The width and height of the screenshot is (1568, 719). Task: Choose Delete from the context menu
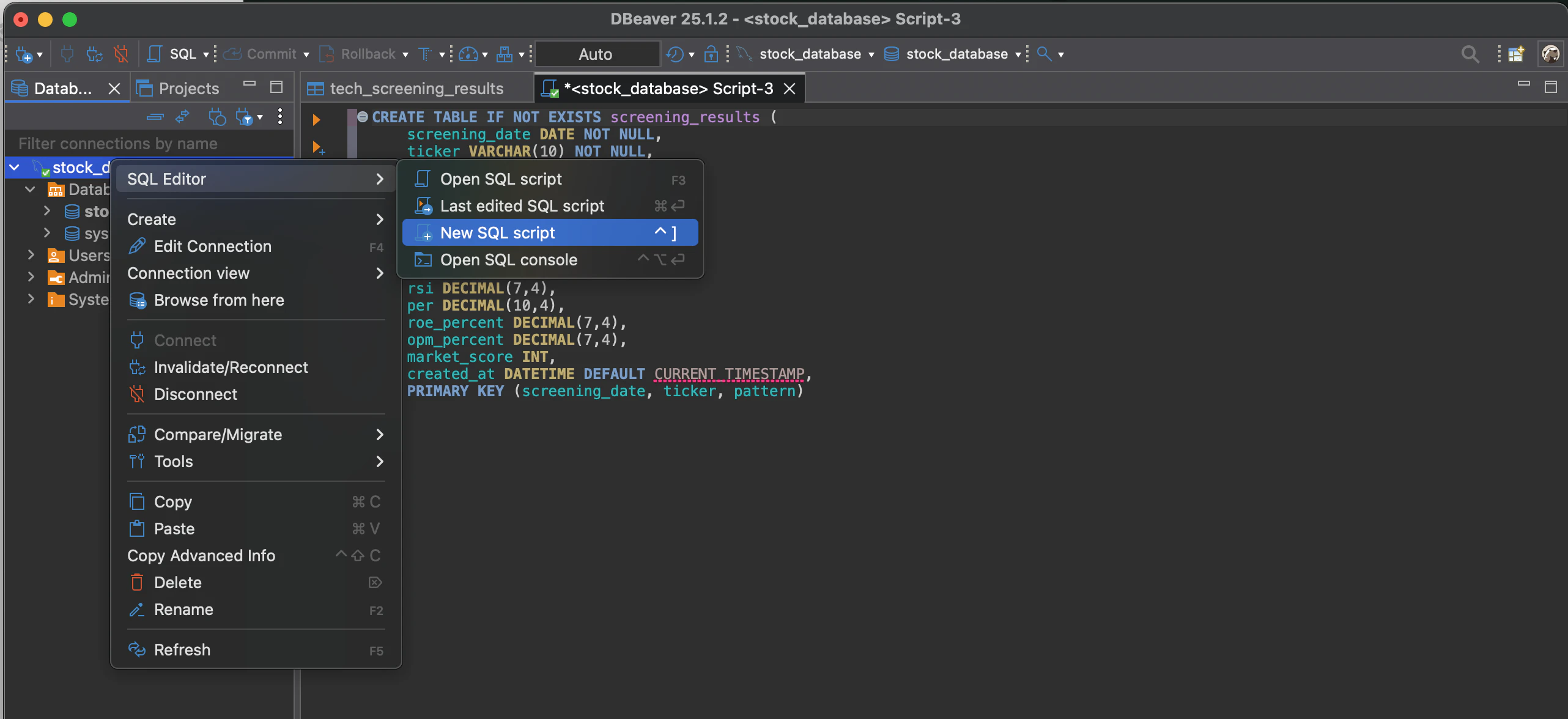tap(256, 583)
